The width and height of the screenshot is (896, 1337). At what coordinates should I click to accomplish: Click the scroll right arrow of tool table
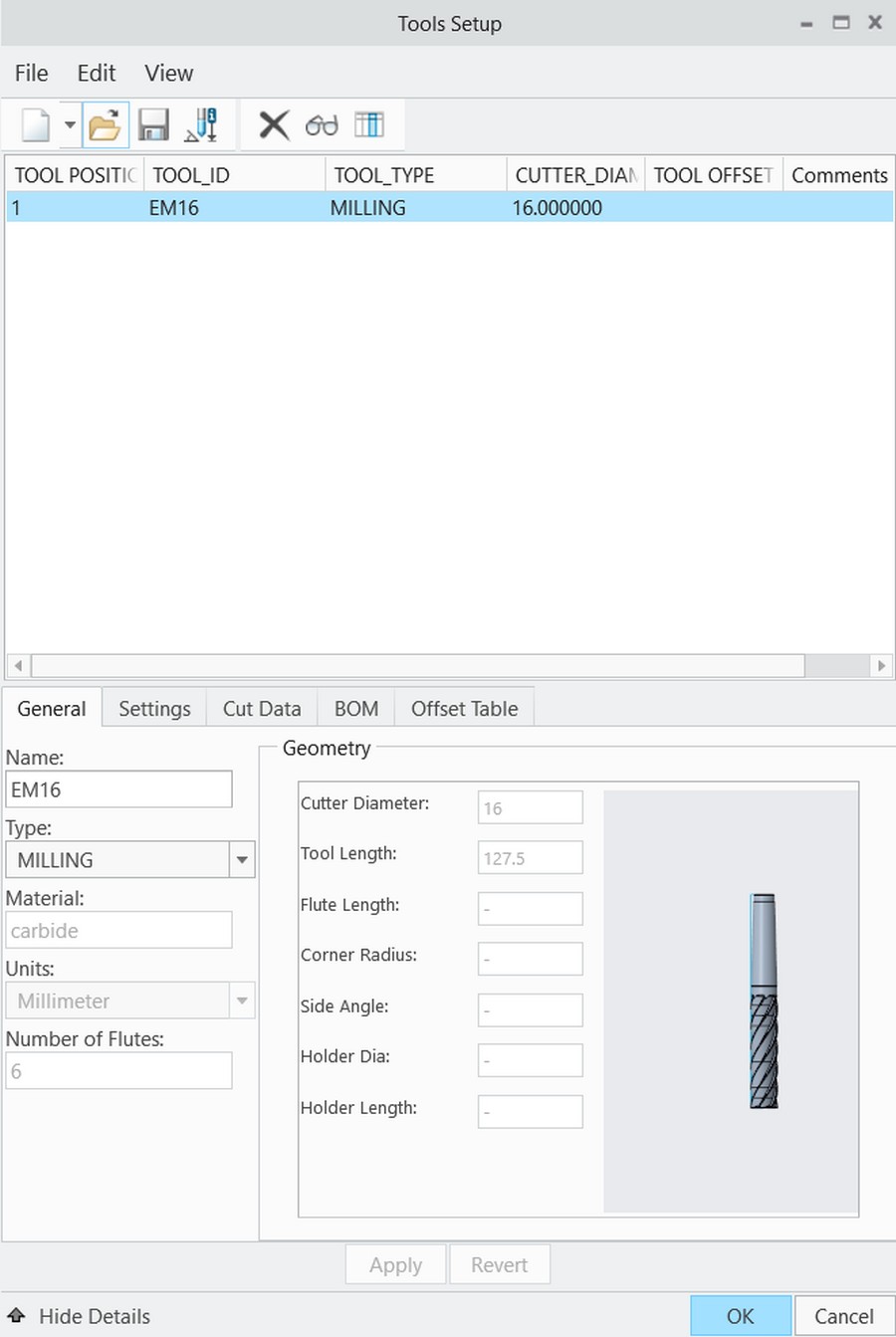pyautogui.click(x=881, y=665)
